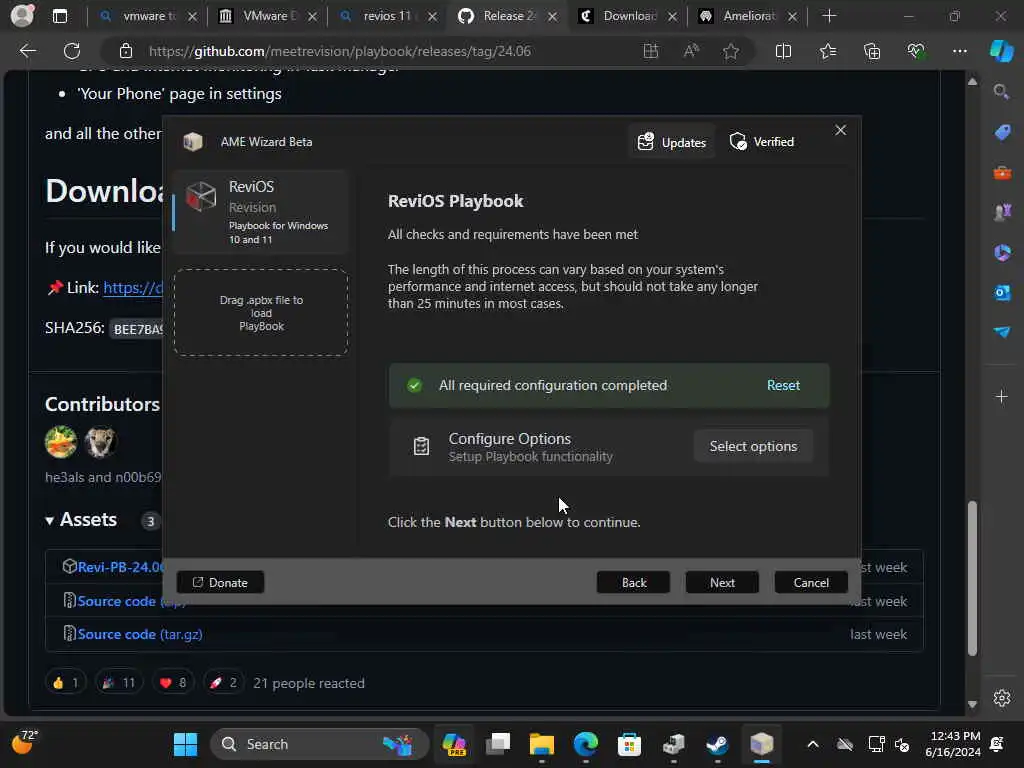
Task: Click the taskbar Search box
Action: coord(319,744)
